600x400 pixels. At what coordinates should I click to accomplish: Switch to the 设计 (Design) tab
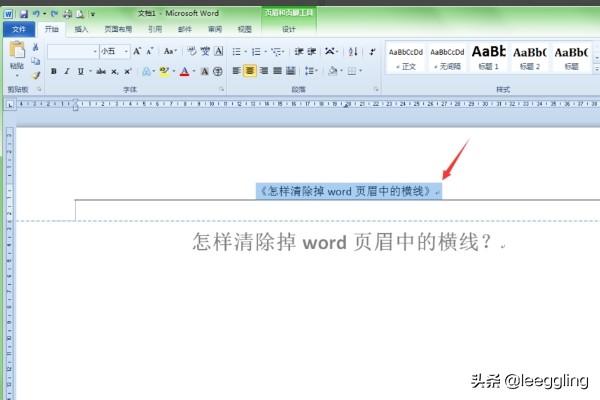pos(289,29)
